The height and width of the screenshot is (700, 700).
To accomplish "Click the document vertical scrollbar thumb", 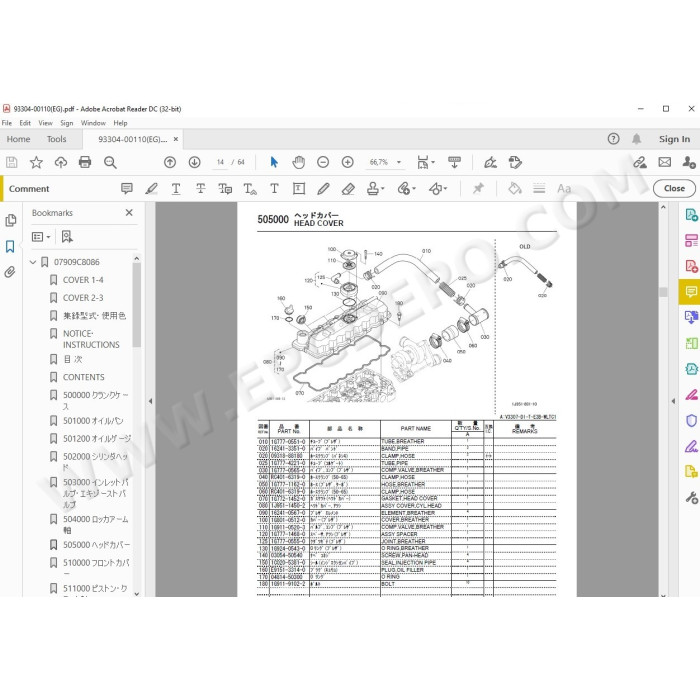I will pyautogui.click(x=663, y=292).
